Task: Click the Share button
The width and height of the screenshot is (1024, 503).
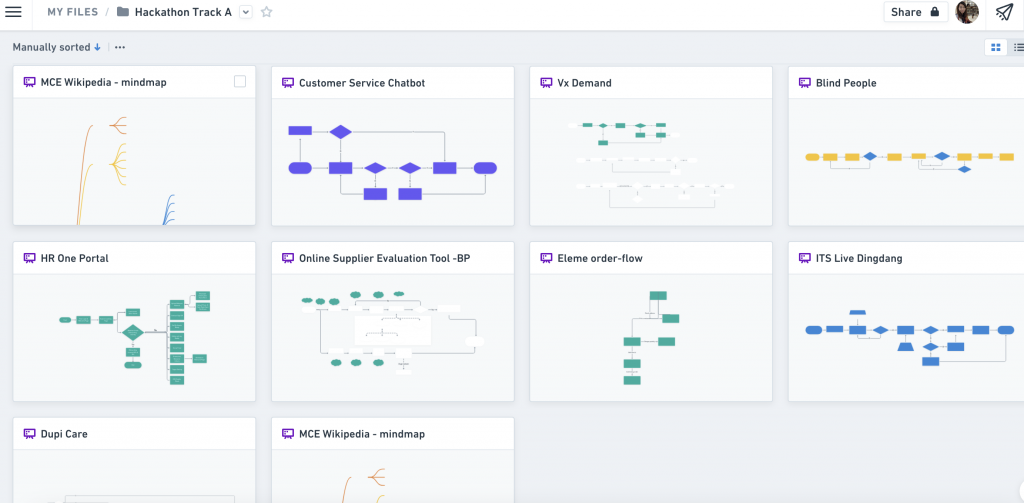Action: click(x=916, y=12)
